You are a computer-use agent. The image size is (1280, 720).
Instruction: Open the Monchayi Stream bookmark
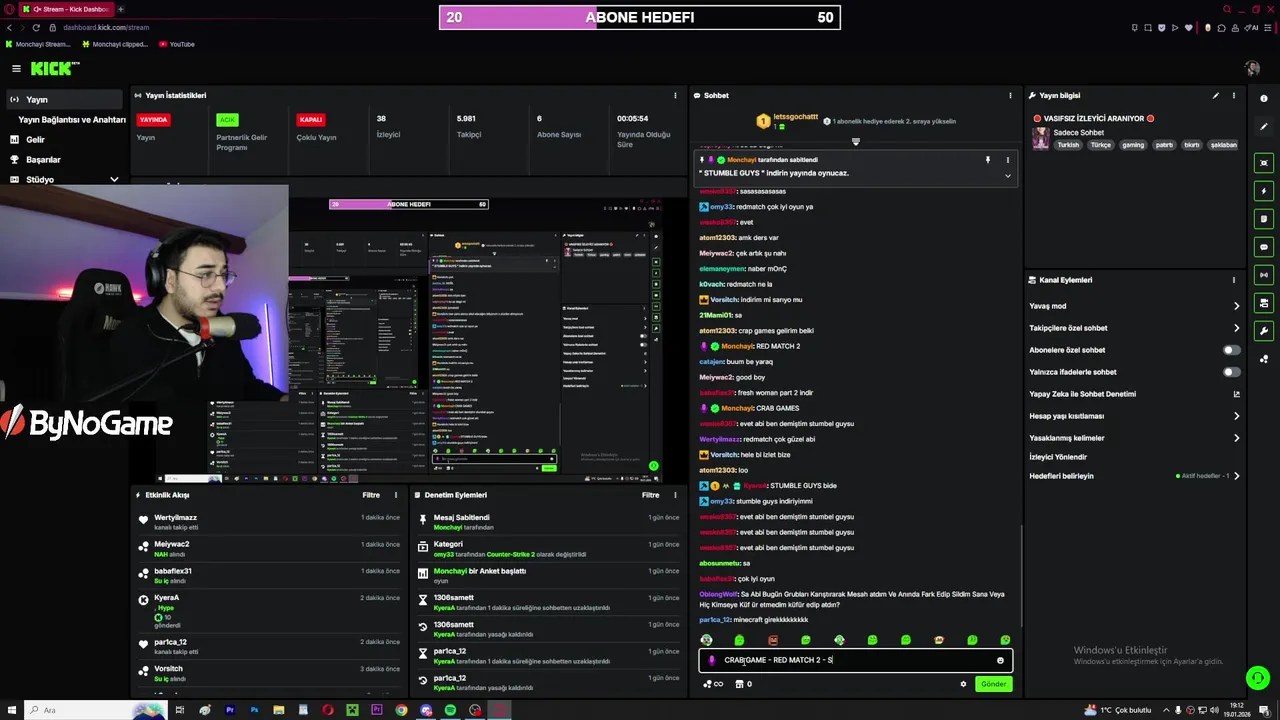point(38,44)
